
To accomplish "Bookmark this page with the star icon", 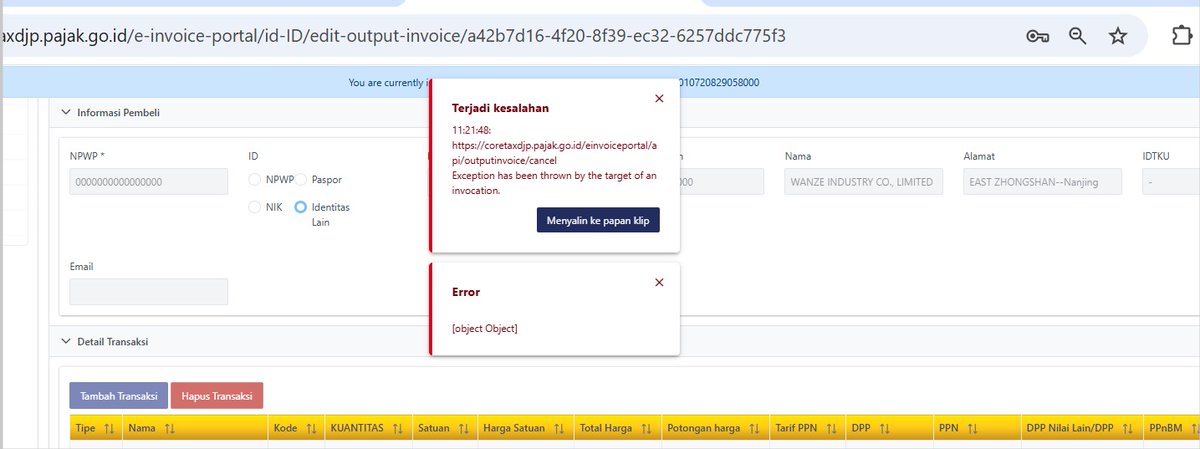I will (1118, 36).
